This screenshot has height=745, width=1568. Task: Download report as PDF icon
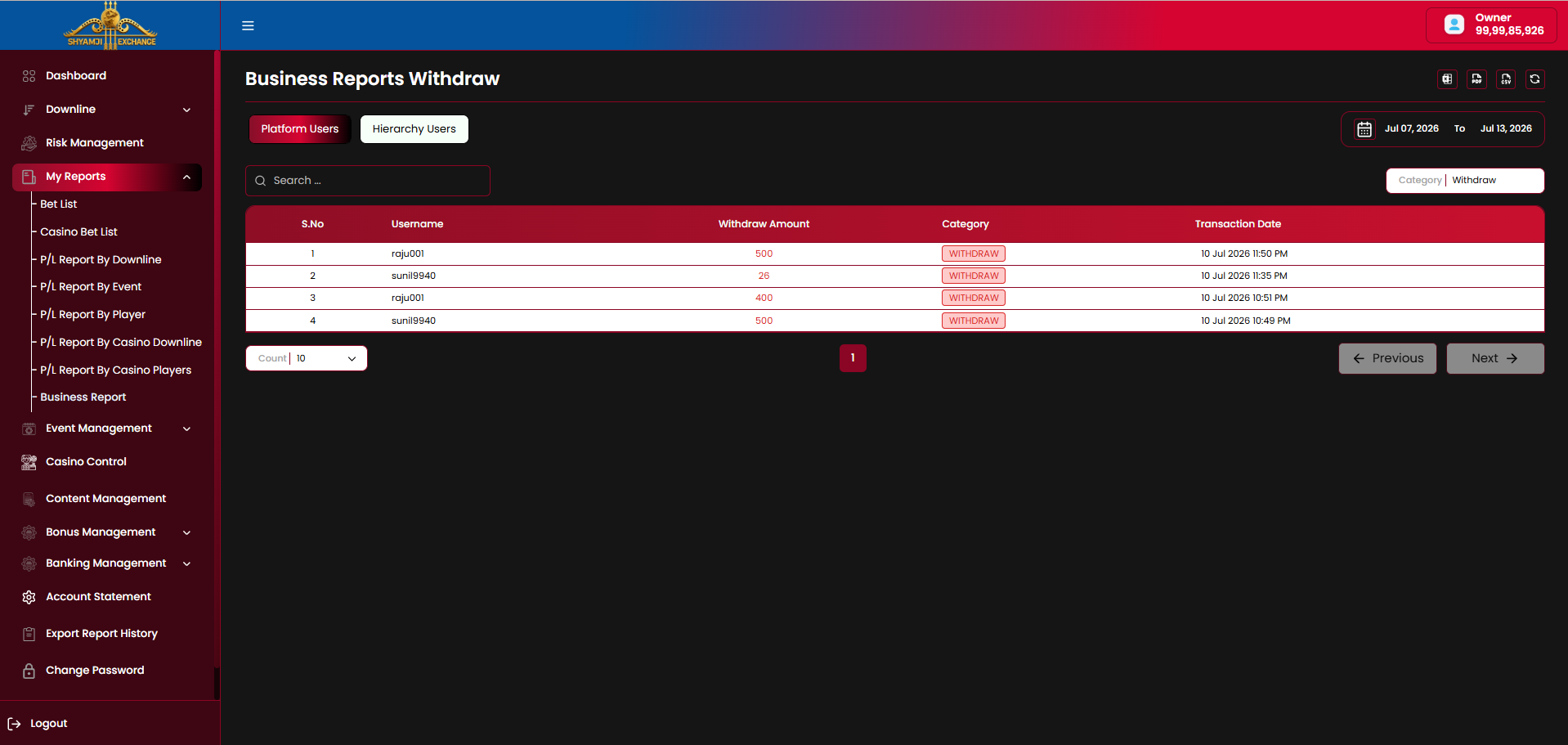[1476, 79]
